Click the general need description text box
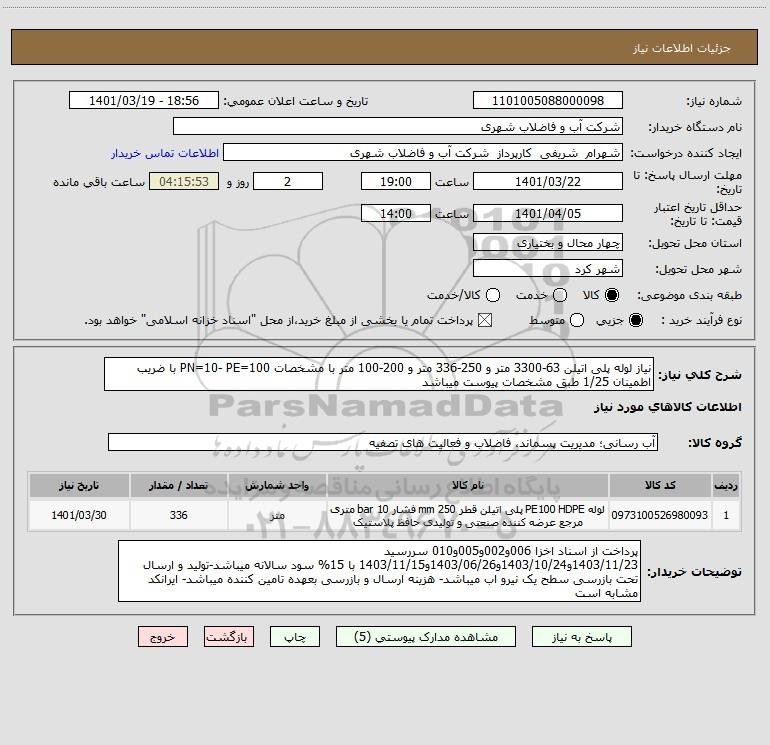Viewport: 770px width, 745px height. (x=379, y=375)
